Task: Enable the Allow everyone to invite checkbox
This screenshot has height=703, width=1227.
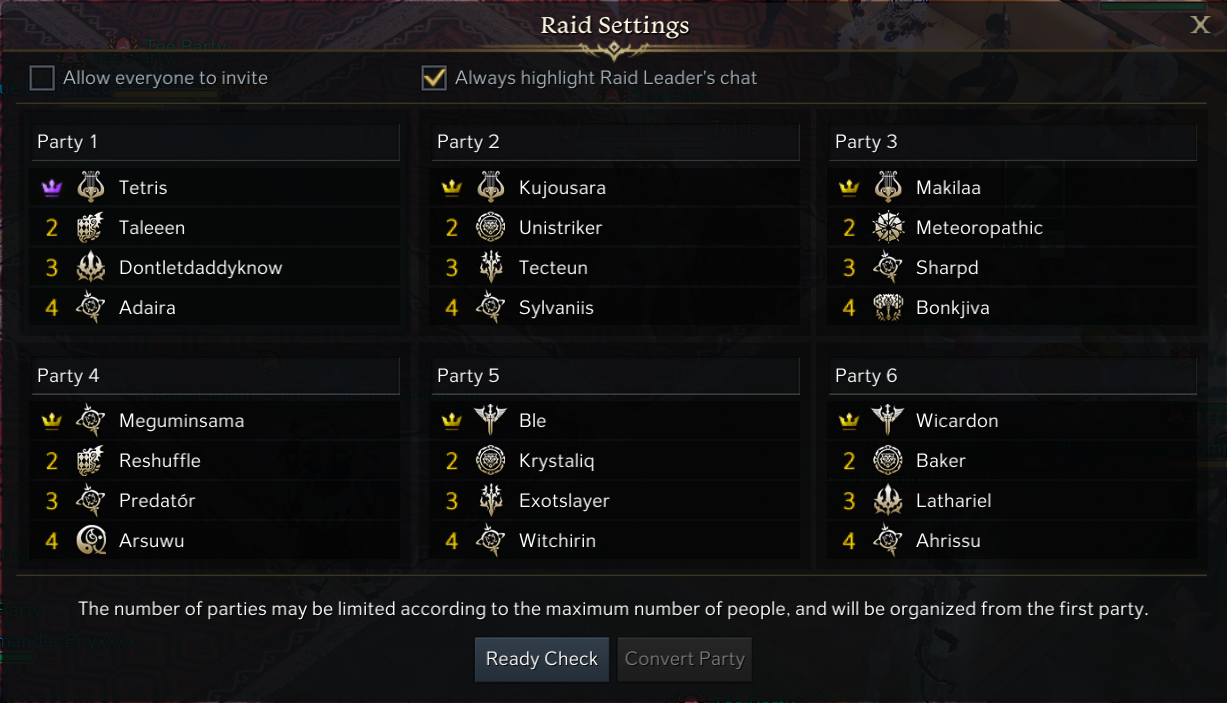Action: coord(42,78)
